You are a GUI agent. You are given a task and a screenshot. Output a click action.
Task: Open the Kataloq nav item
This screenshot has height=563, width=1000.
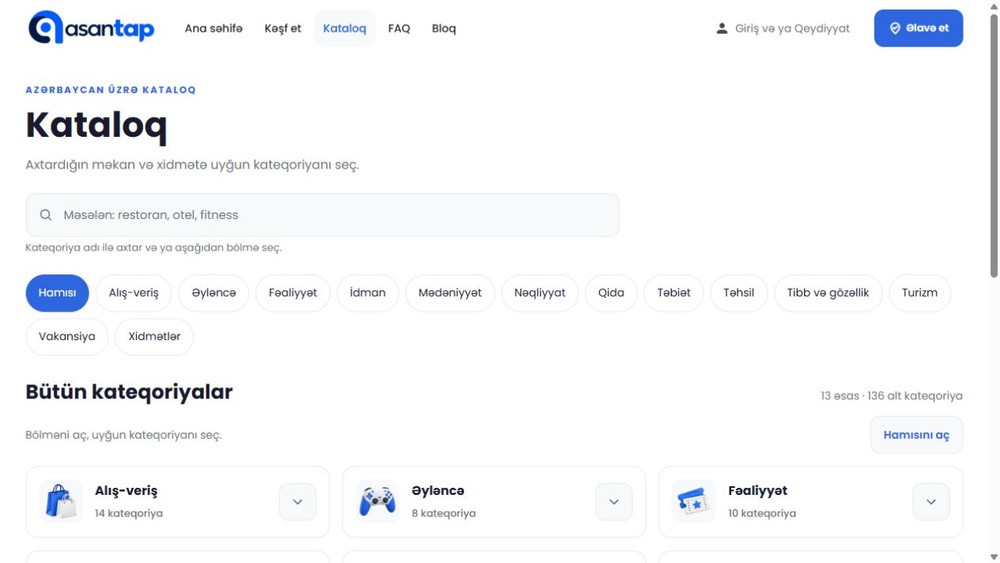(x=344, y=28)
